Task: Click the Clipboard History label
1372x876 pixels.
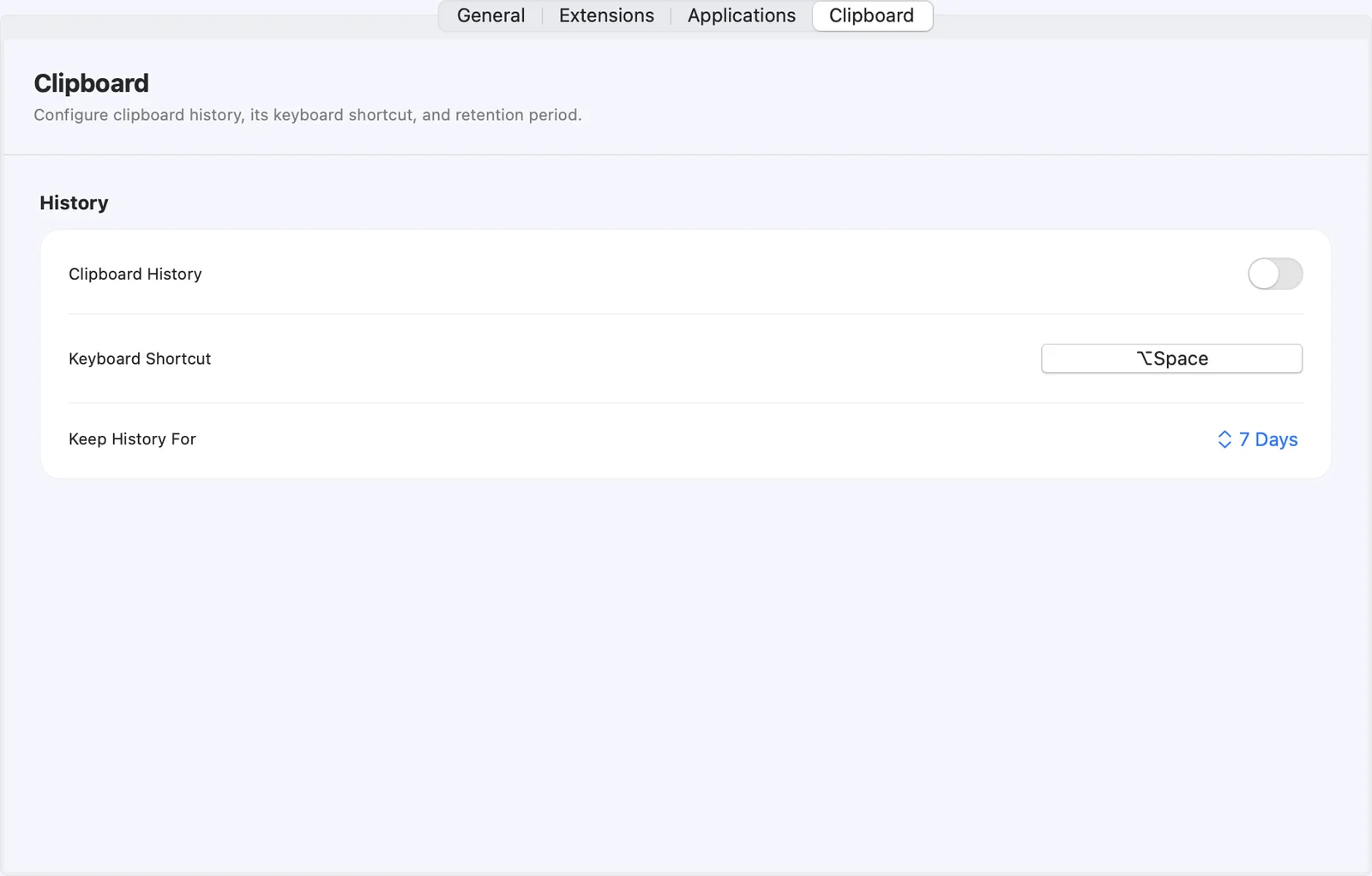Action: (135, 274)
